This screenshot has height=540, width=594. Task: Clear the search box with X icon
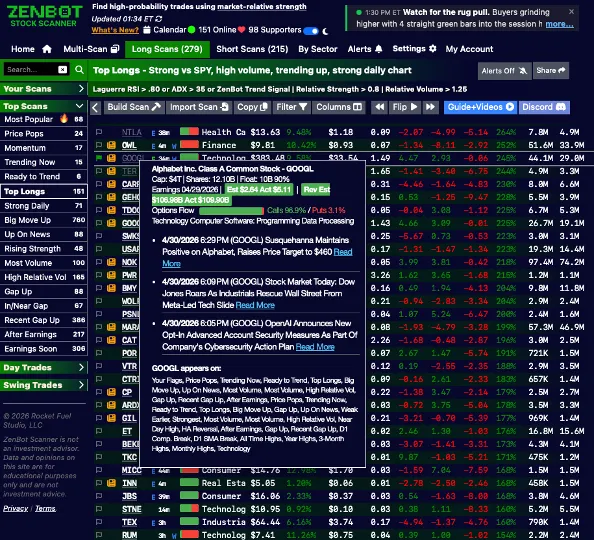coord(63,69)
